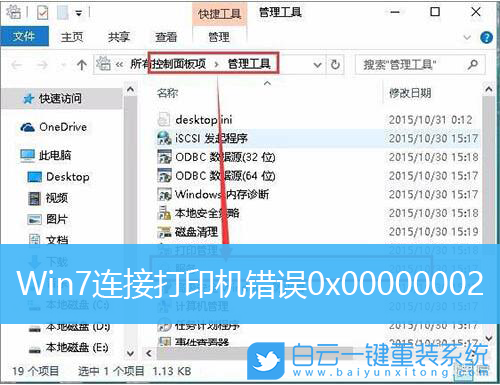The width and height of the screenshot is (500, 385).
Task: Click the horizontal scroll left arrow
Action: coord(149,353)
